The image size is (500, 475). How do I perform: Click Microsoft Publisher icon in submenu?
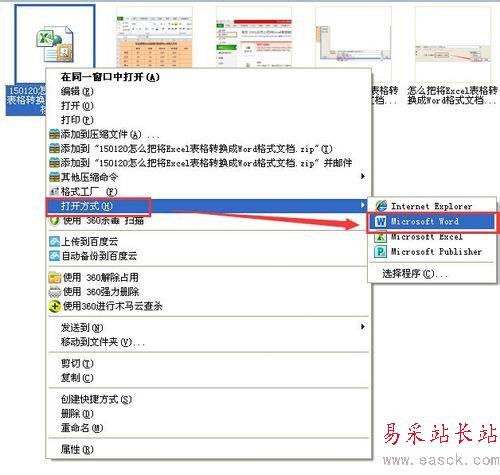click(380, 251)
